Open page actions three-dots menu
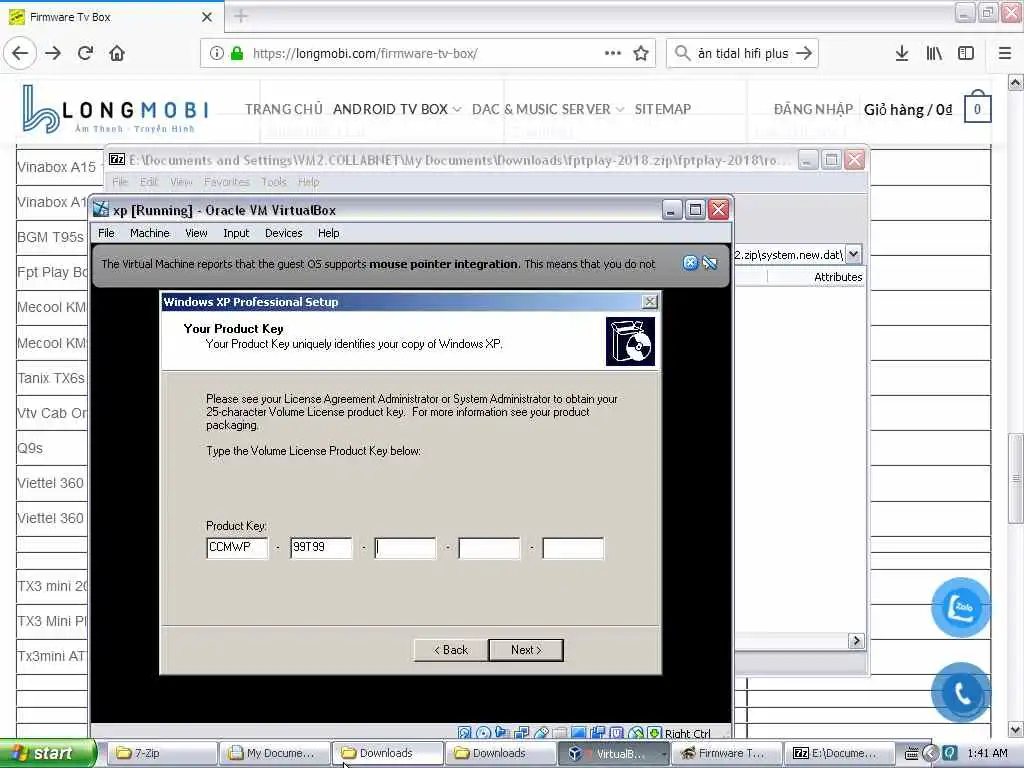 [x=613, y=53]
